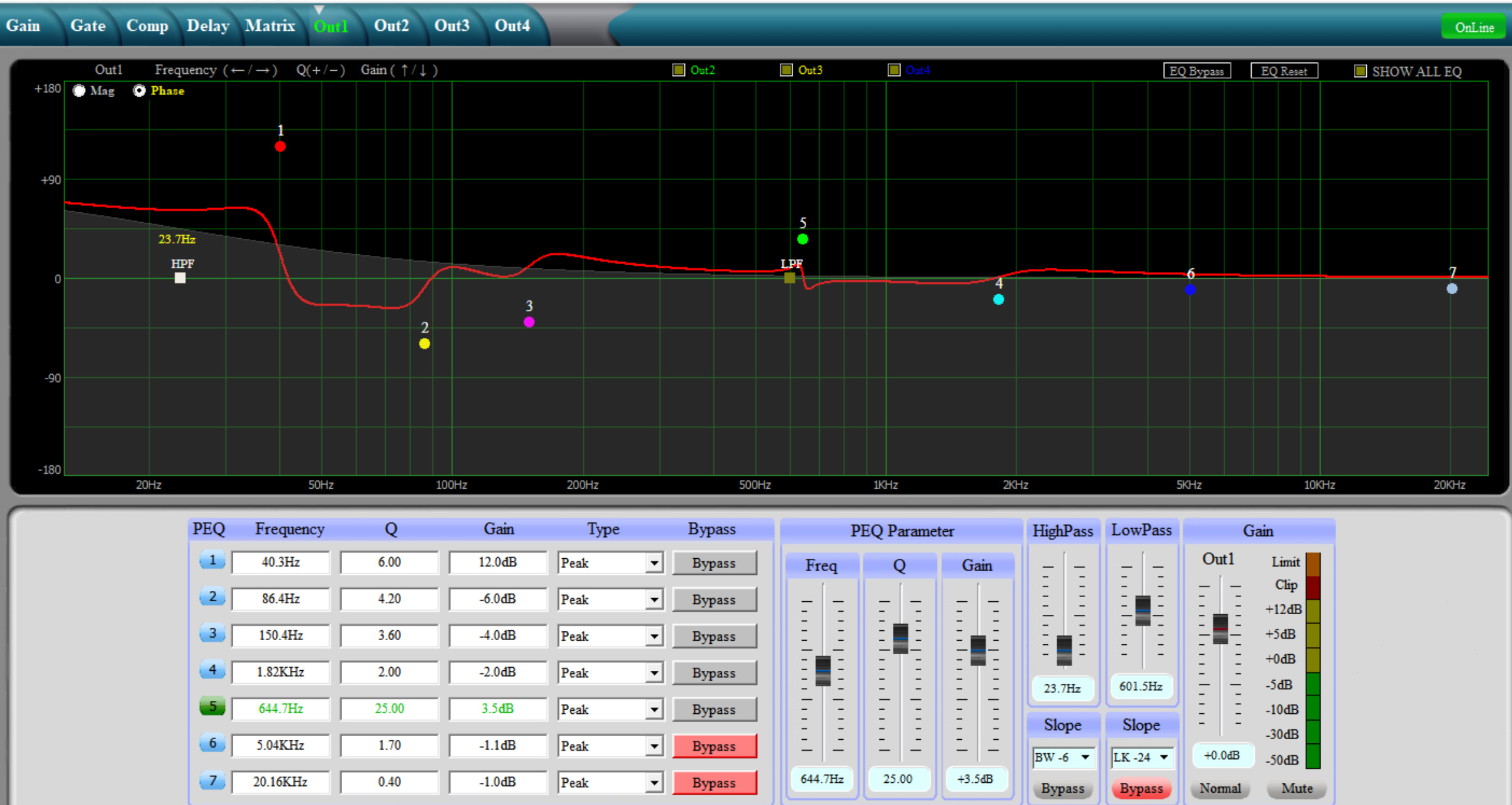Toggle Bypass for PEQ band 6

[714, 746]
